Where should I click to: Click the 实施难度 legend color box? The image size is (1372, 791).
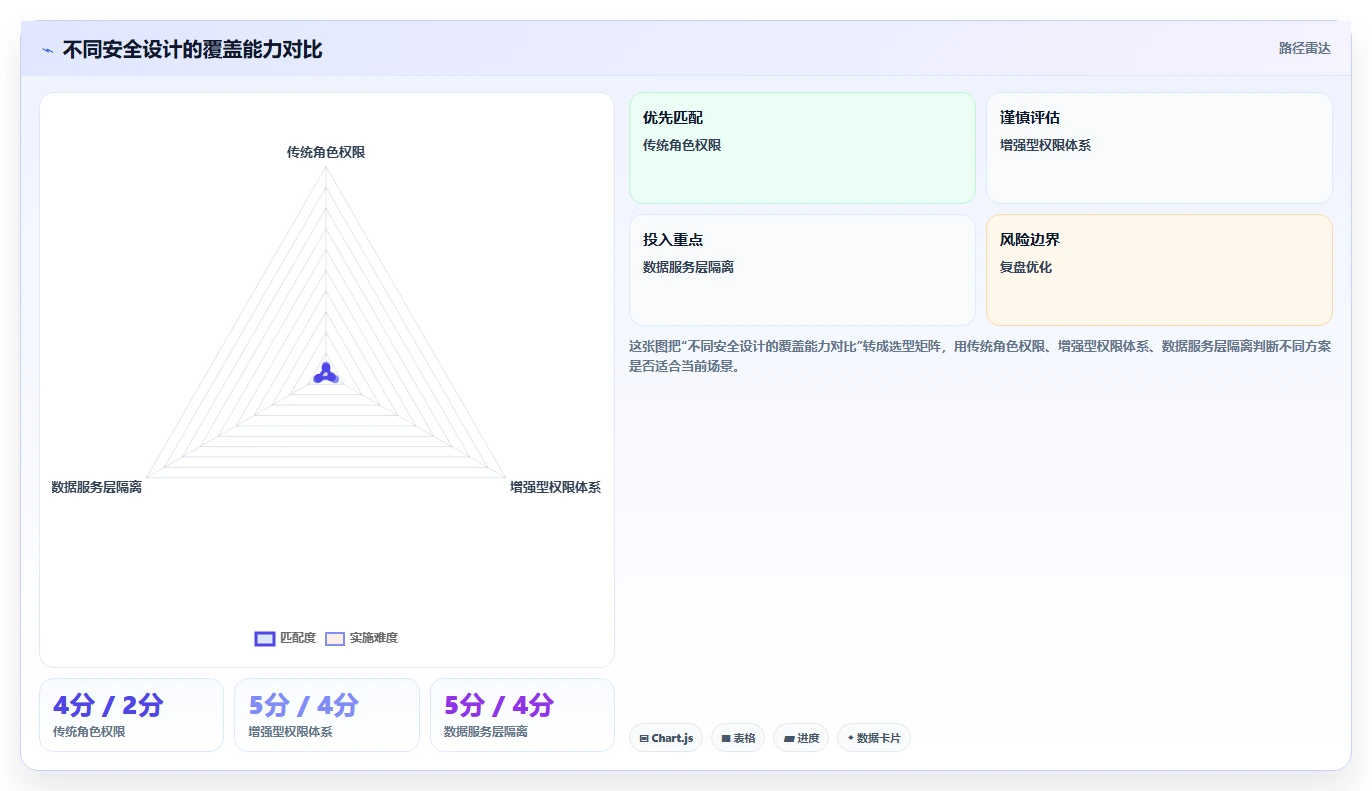[x=335, y=639]
